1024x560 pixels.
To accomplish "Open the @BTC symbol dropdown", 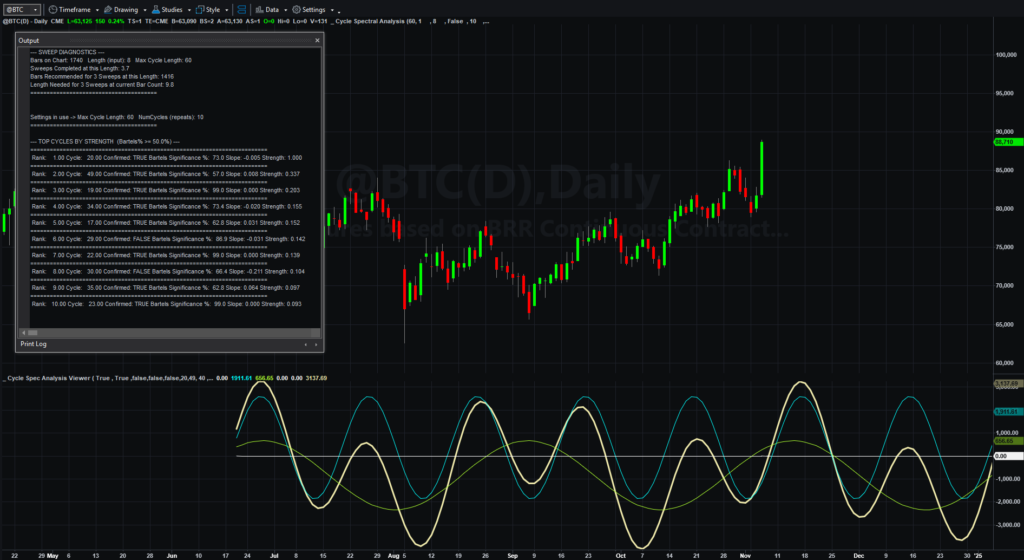I will [x=22, y=10].
